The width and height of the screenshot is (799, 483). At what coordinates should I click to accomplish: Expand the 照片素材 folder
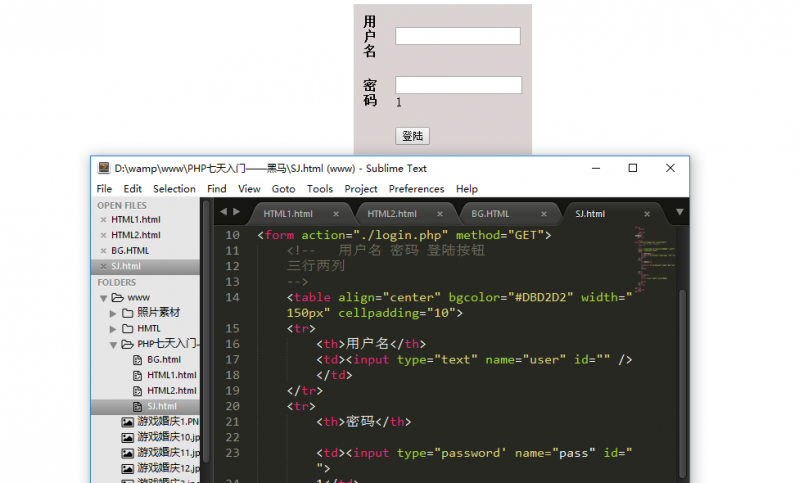point(113,313)
